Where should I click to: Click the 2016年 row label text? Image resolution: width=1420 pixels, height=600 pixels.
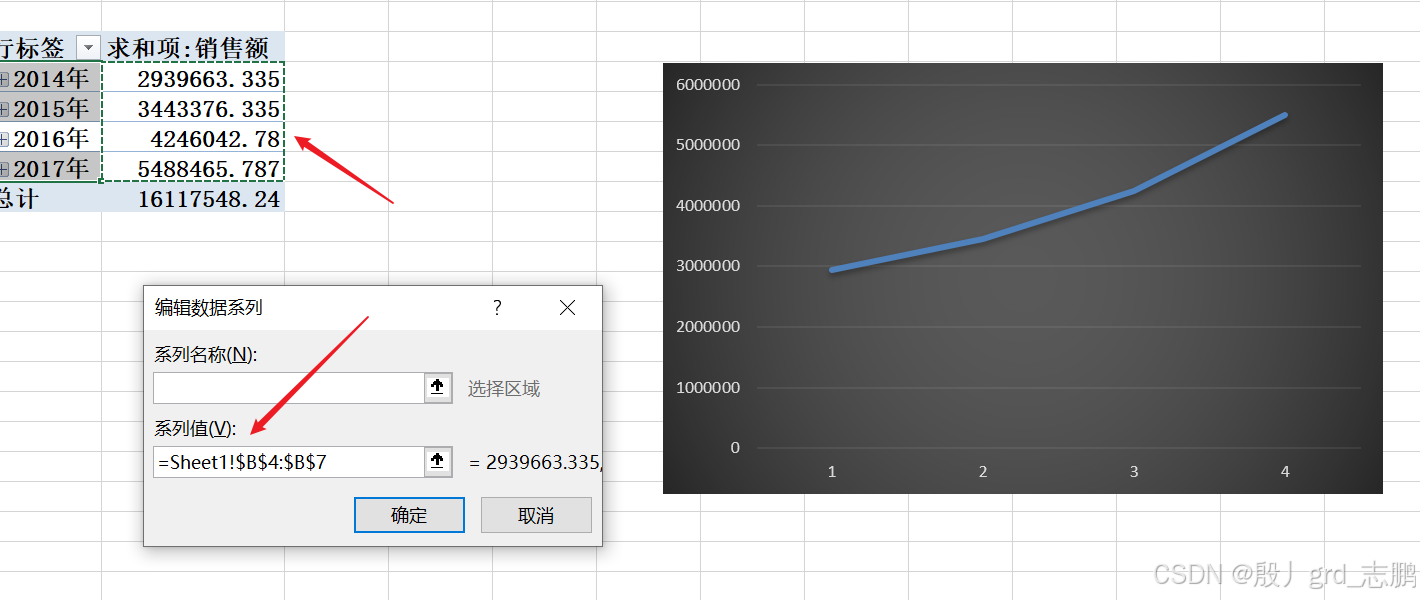[51, 138]
